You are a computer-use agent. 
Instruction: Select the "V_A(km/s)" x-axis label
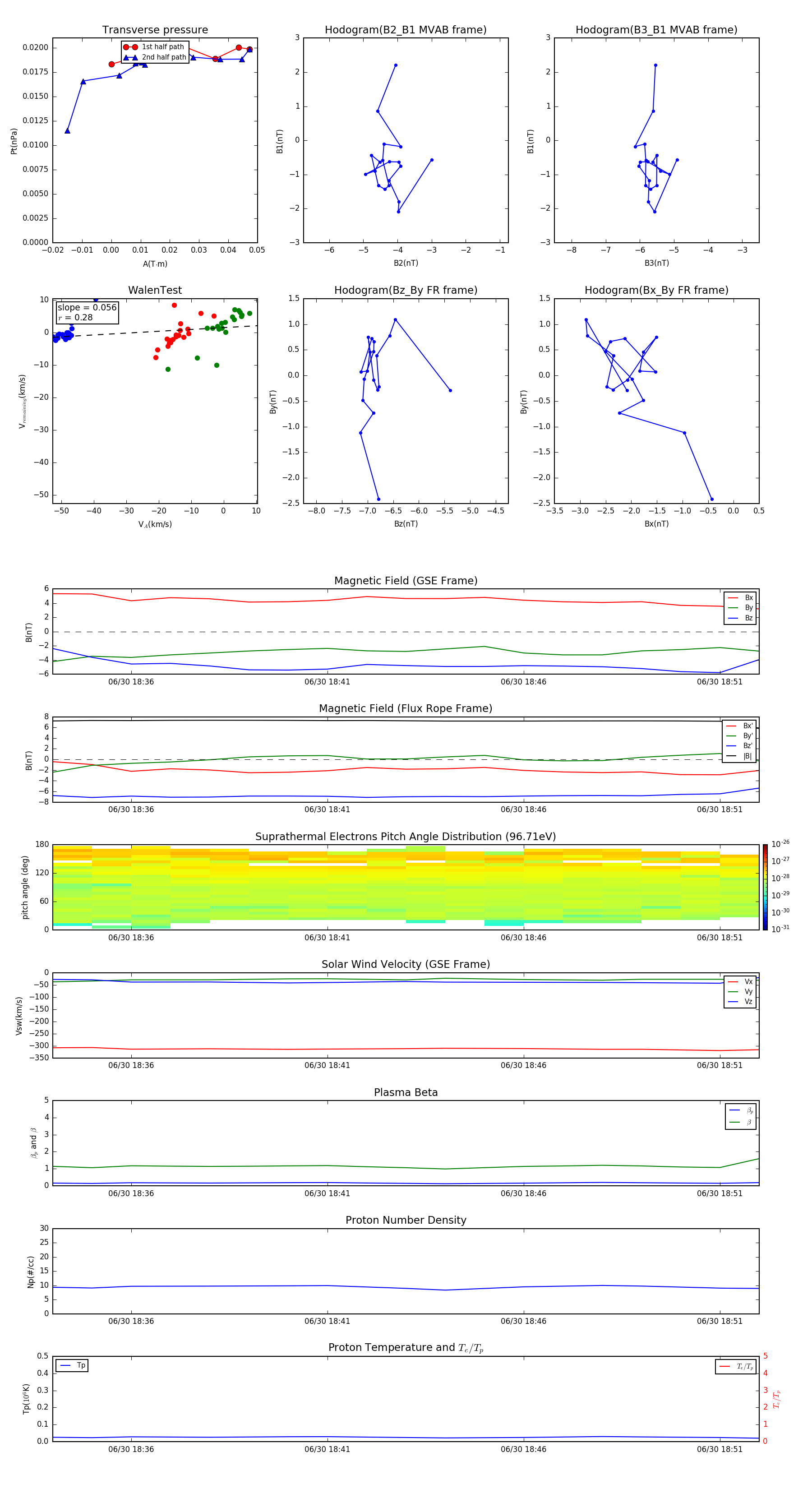pyautogui.click(x=155, y=525)
